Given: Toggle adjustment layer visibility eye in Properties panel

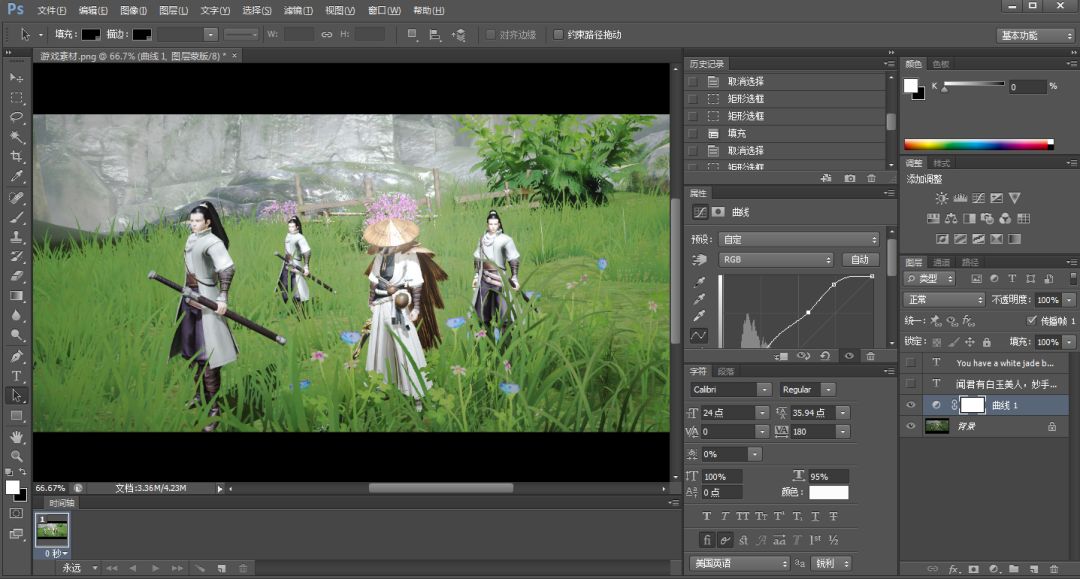Looking at the screenshot, I should [849, 356].
